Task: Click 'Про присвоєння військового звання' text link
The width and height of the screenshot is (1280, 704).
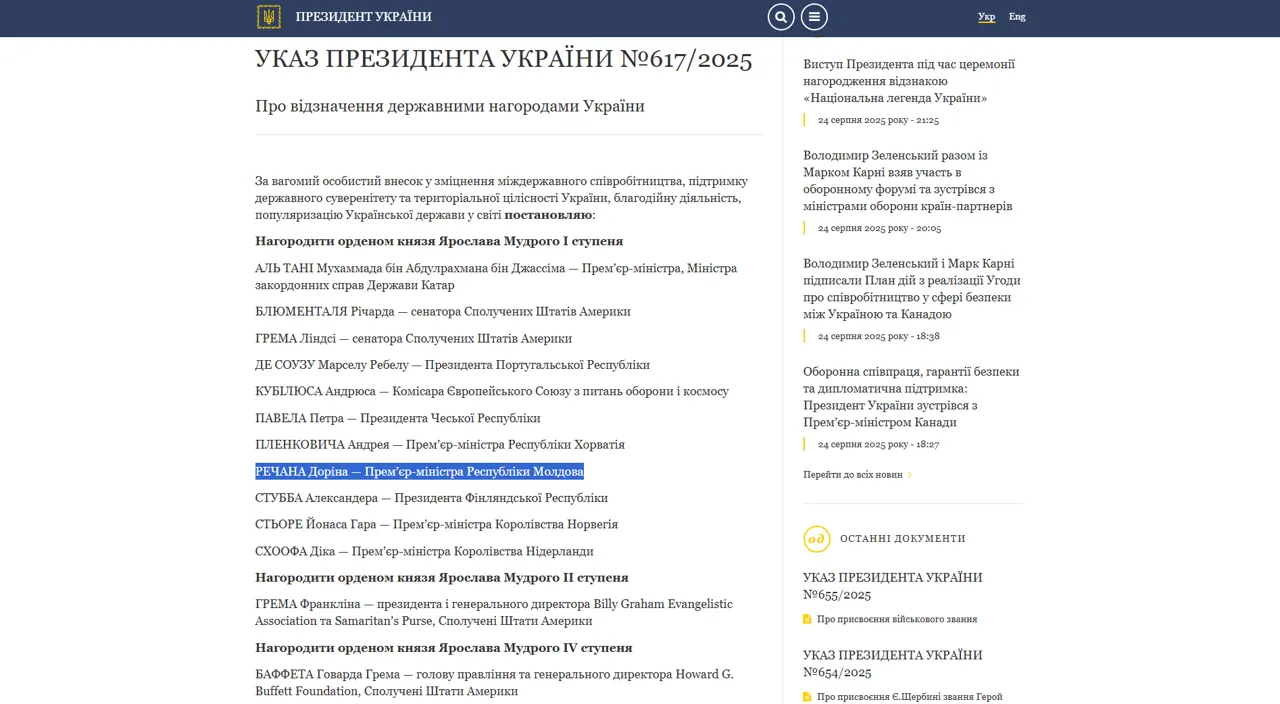Action: click(x=896, y=619)
